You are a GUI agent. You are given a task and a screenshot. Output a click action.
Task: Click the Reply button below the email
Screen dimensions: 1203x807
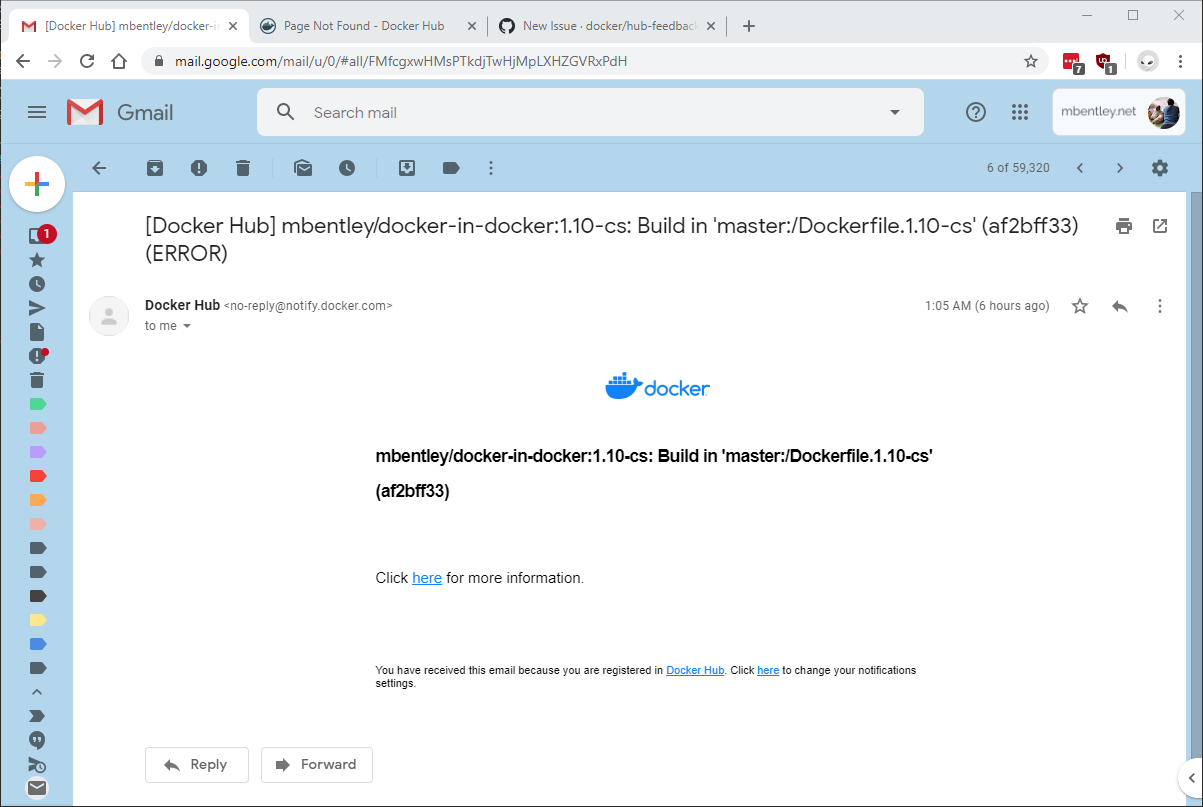[x=196, y=764]
